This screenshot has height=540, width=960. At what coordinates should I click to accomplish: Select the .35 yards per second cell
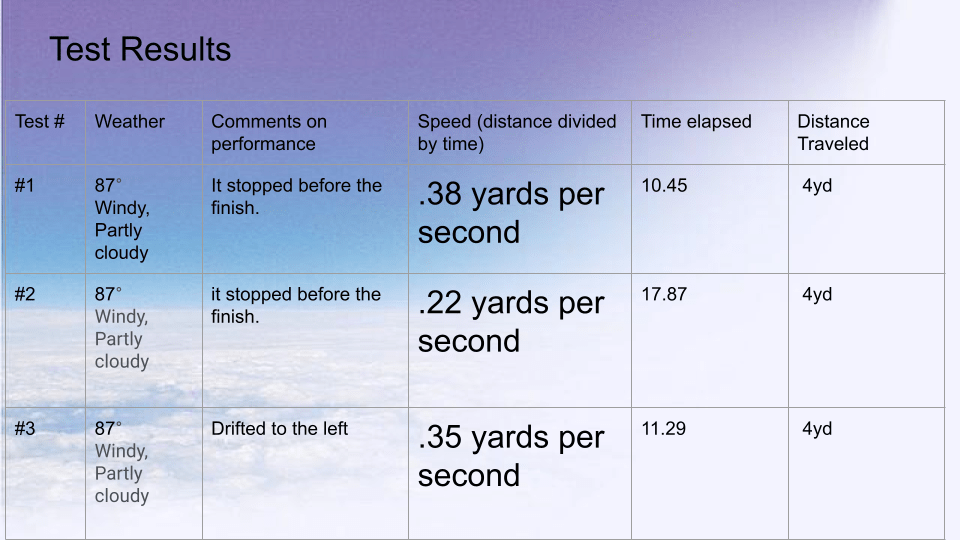tap(520, 473)
